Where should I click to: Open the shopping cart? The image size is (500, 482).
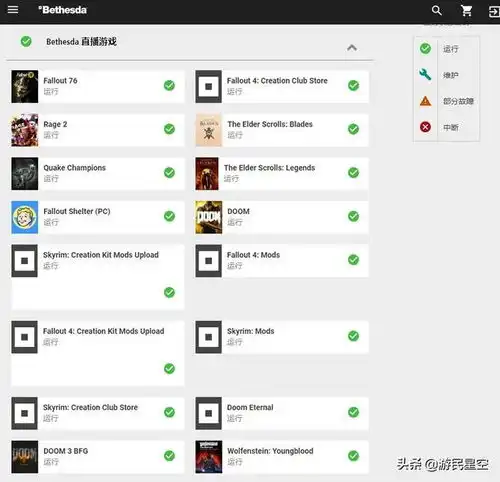[x=466, y=11]
